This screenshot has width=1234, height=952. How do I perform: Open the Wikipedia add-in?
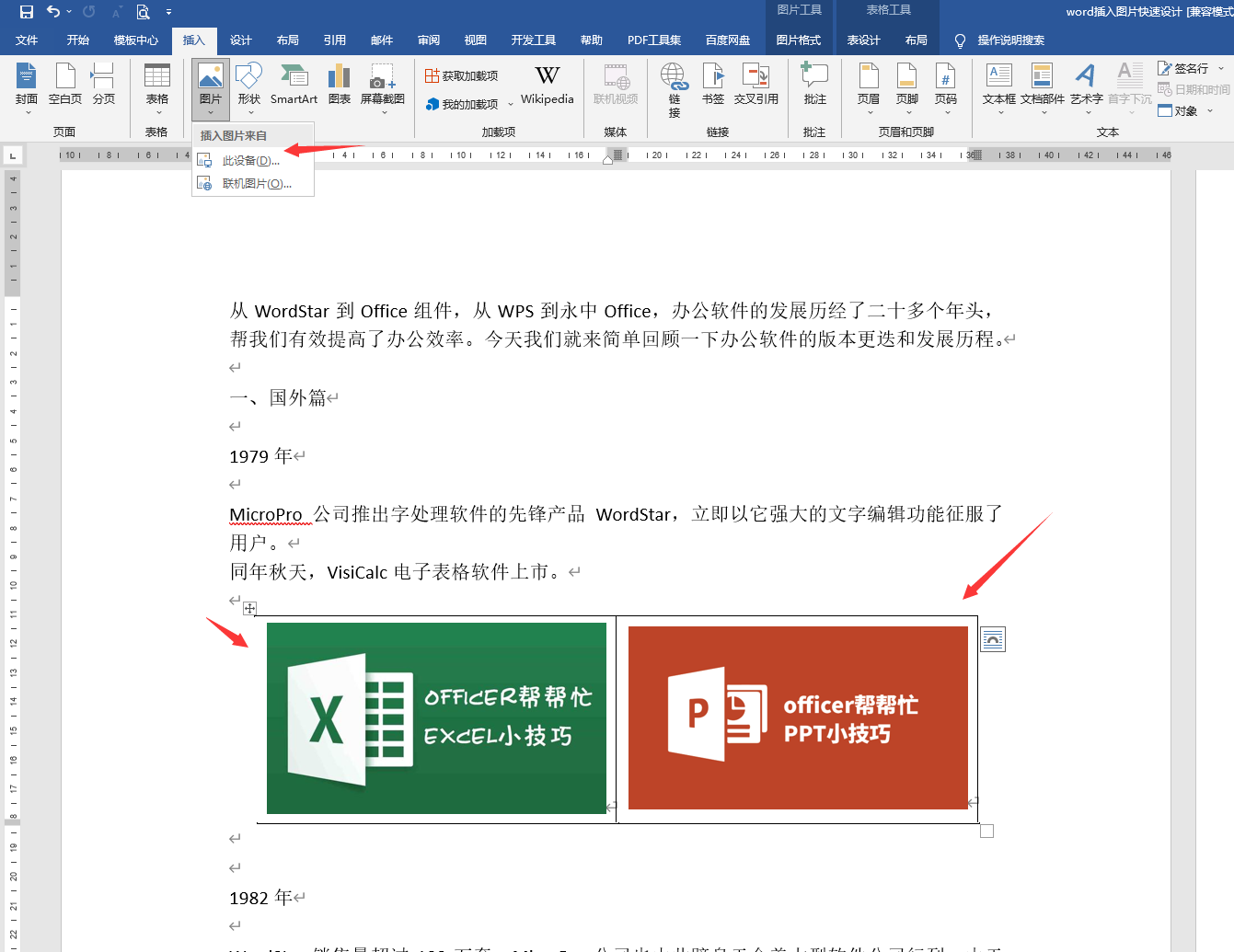547,85
